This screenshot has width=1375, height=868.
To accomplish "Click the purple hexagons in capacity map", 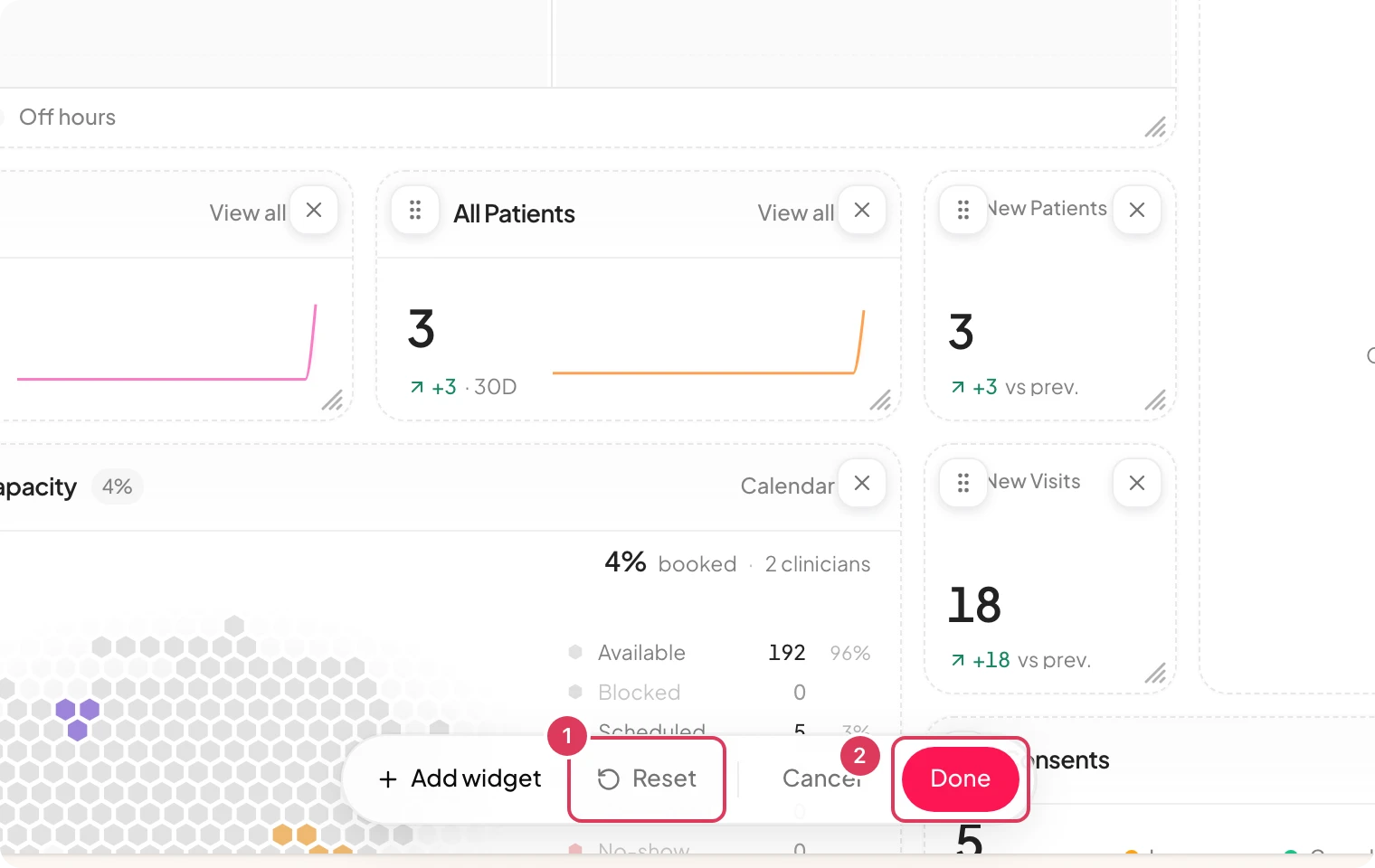I will 78,719.
